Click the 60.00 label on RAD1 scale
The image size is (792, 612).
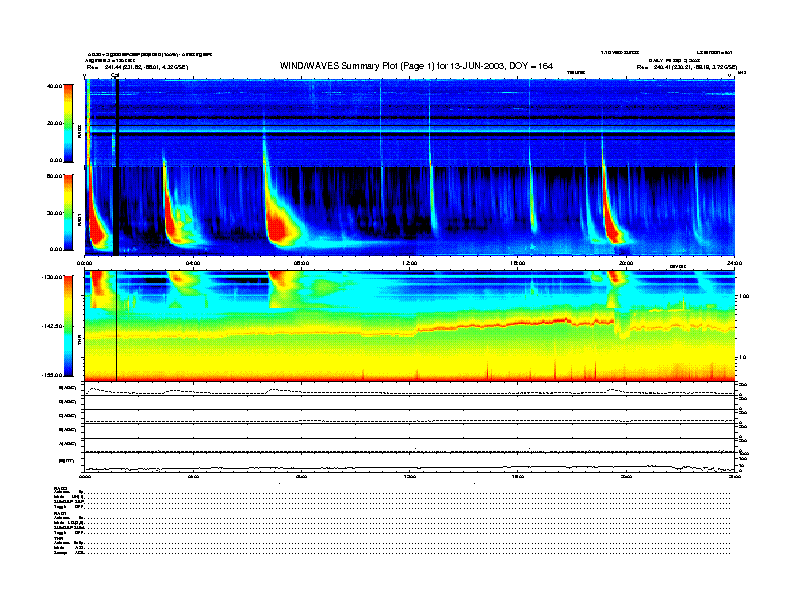click(x=54, y=176)
